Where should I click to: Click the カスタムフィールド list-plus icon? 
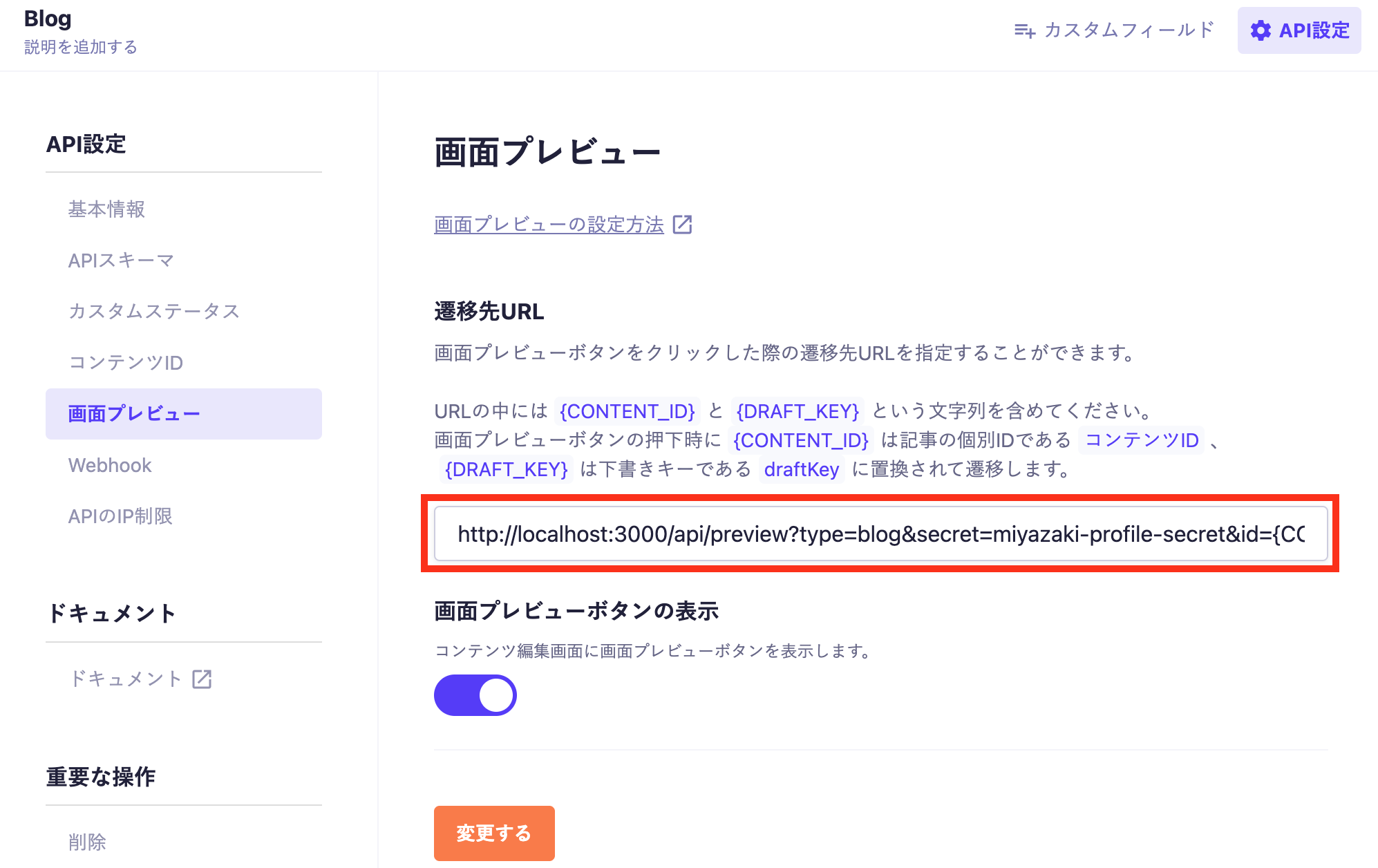click(1024, 30)
